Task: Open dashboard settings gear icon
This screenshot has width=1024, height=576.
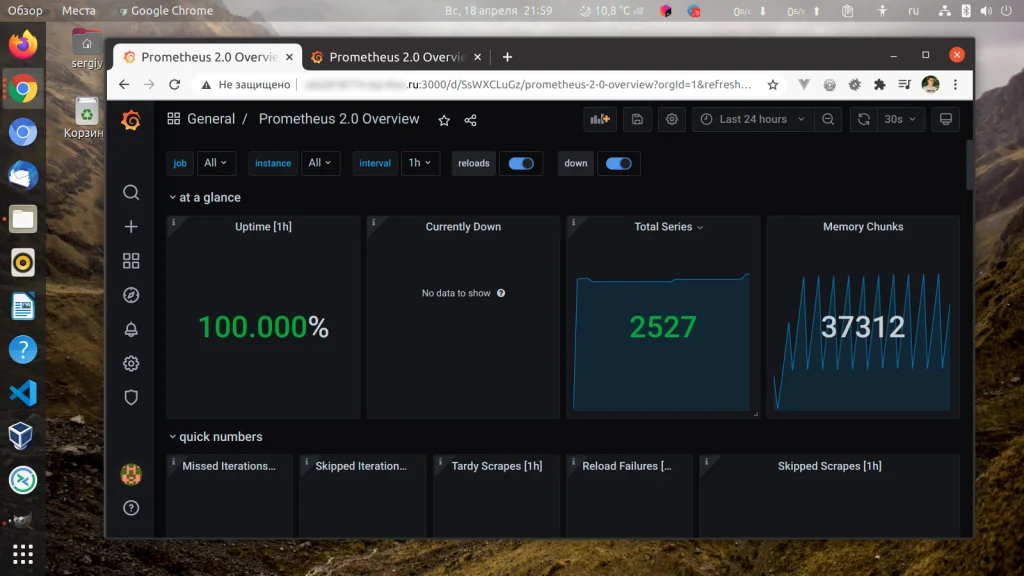Action: pyautogui.click(x=671, y=119)
